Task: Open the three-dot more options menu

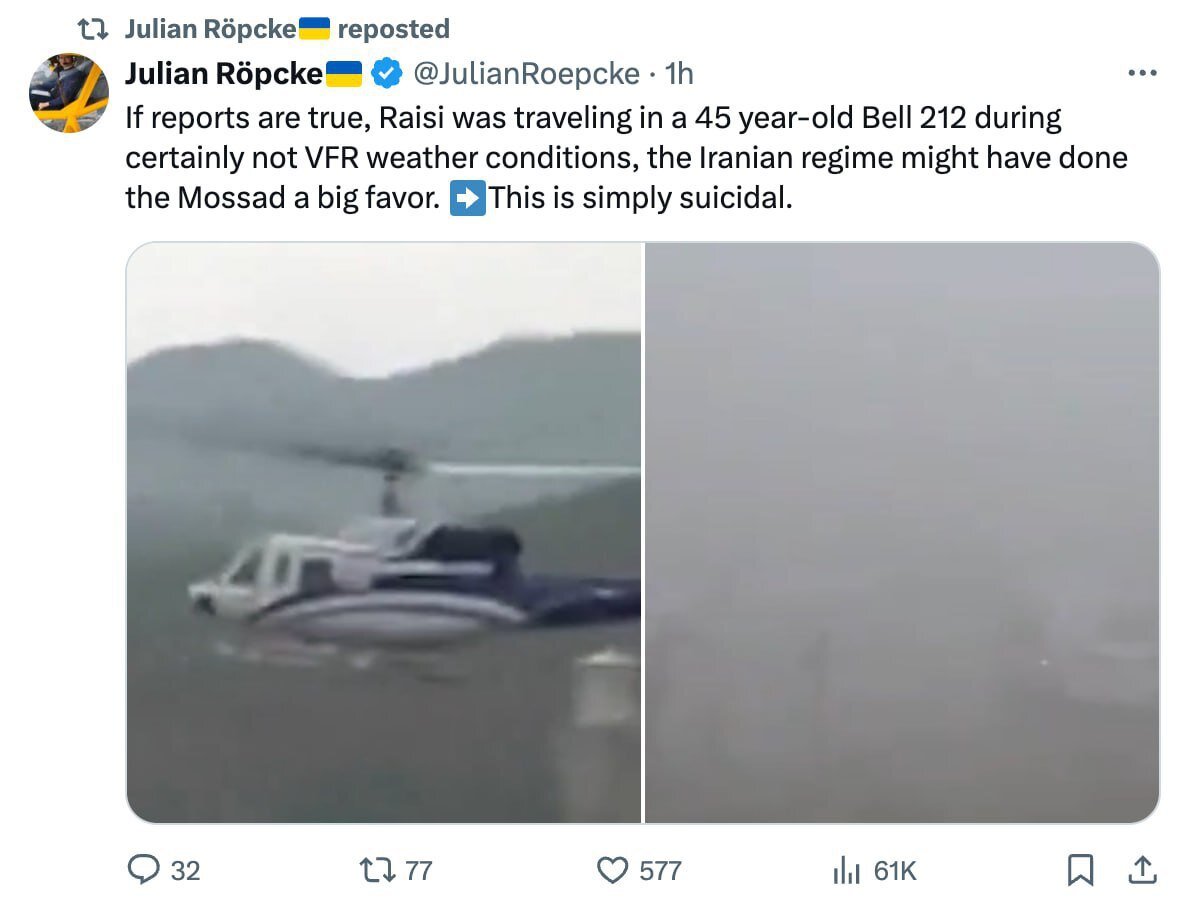Action: [1142, 73]
